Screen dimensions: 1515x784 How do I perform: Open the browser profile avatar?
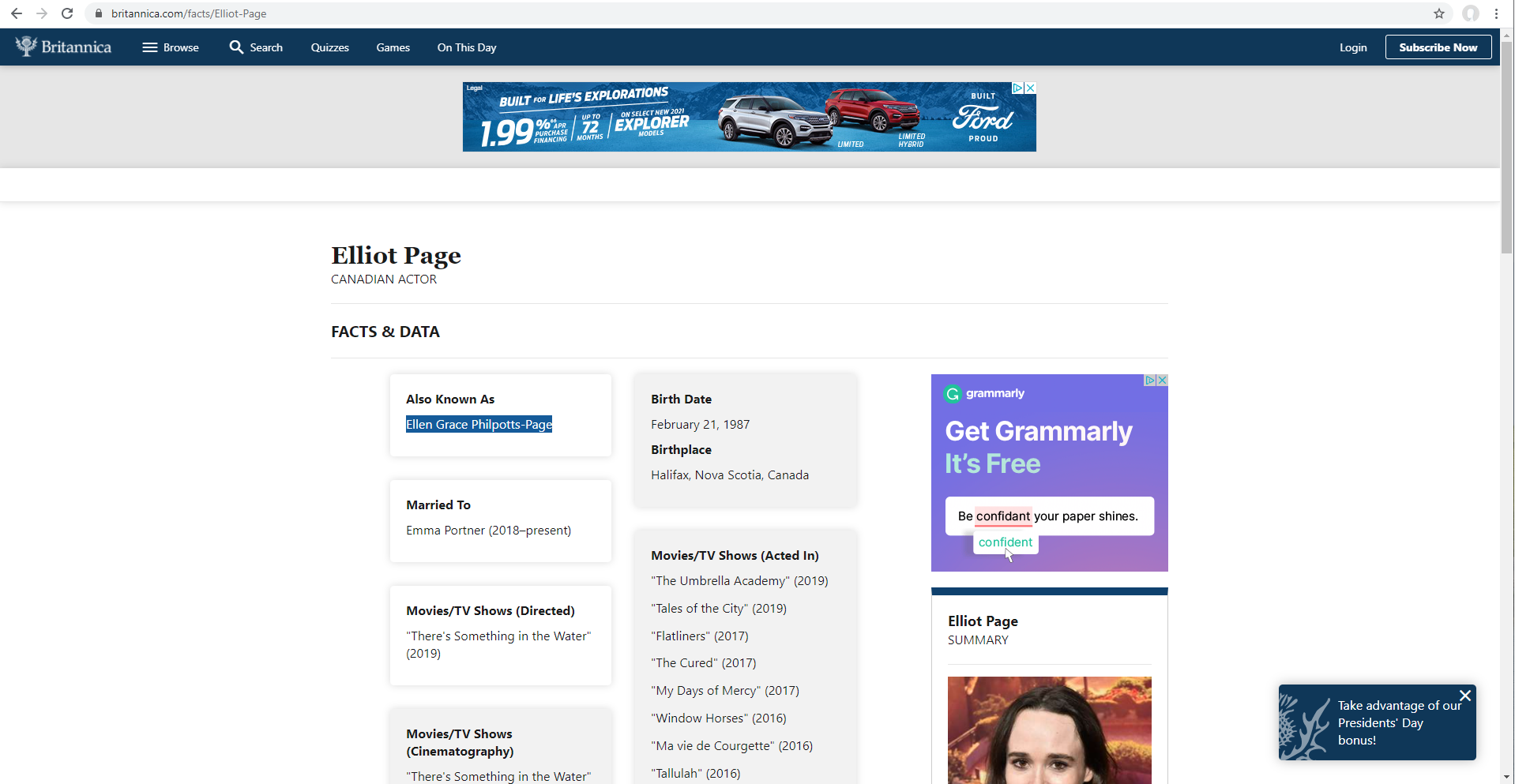(1471, 13)
